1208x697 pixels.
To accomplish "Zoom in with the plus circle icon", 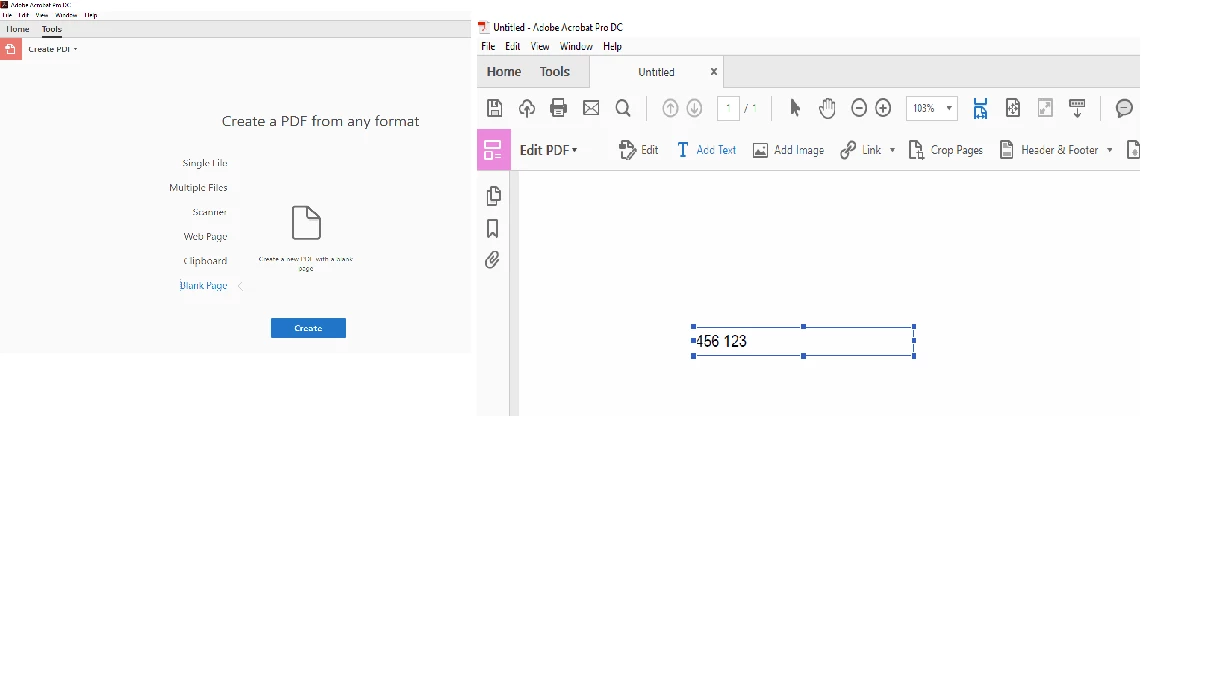I will (883, 108).
